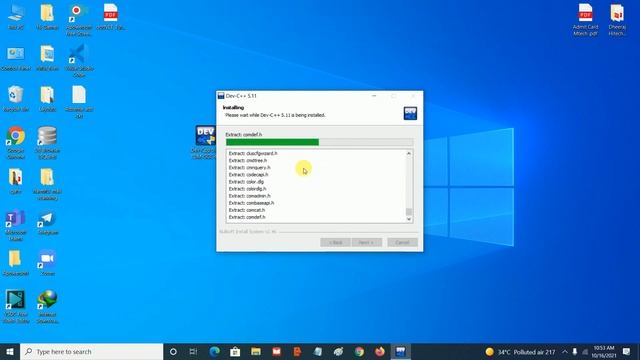640x360 pixels.
Task: Click the 'Extract: comcat.h' log line
Action: (x=247, y=210)
